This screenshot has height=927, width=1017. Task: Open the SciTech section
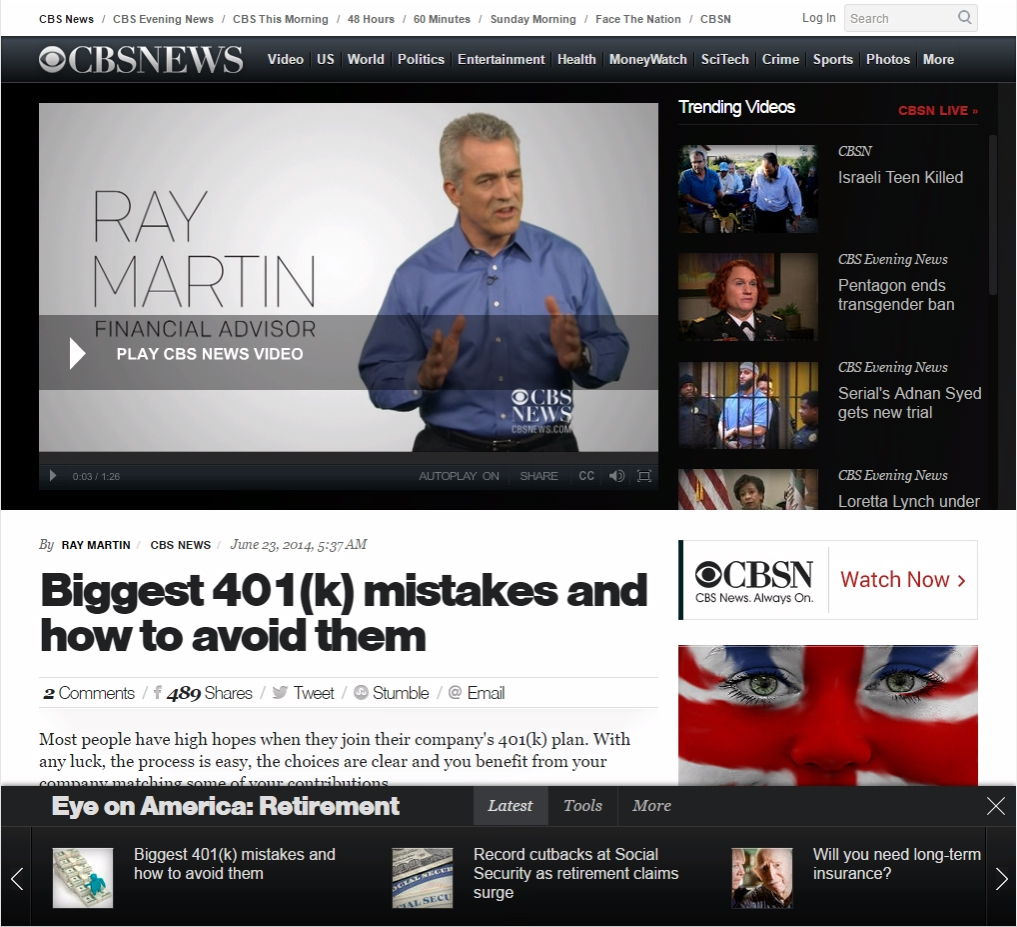[724, 59]
